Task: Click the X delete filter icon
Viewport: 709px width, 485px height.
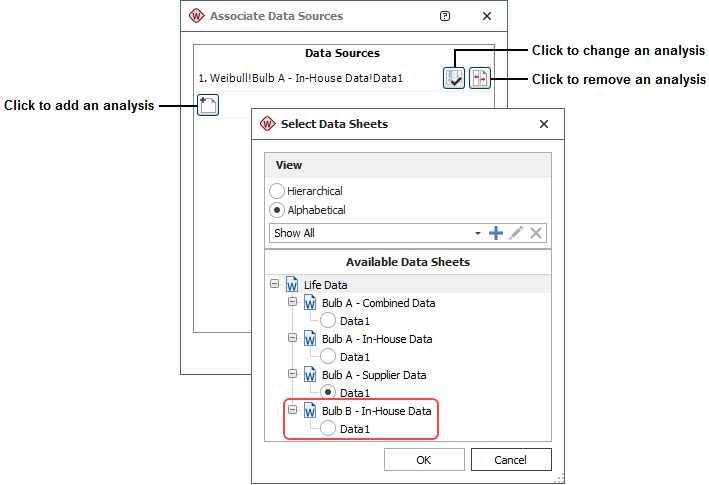Action: coord(536,233)
